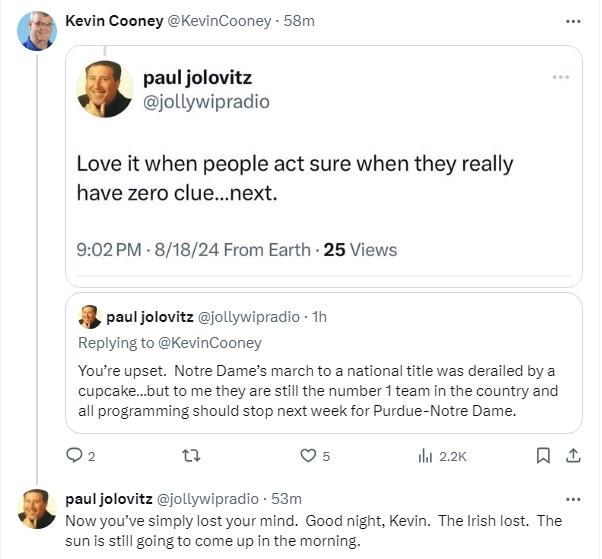Open the @jollywipradio handle in quoted post

pos(206,101)
